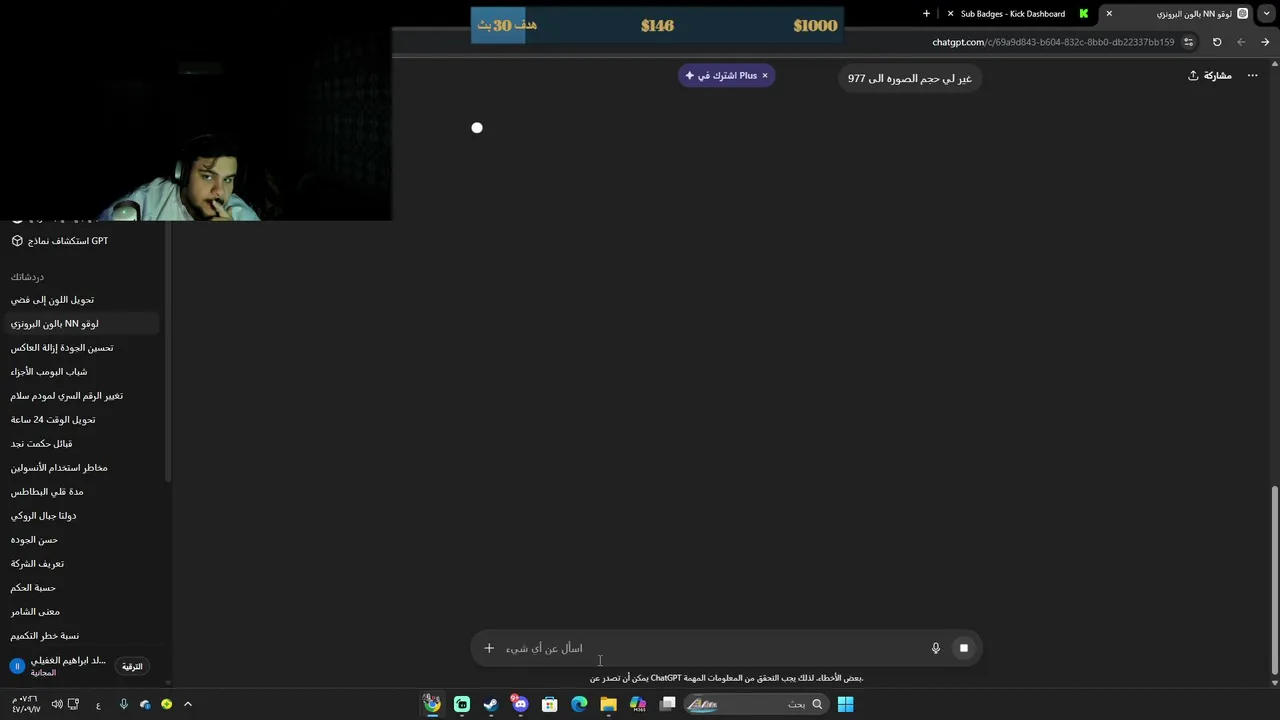Viewport: 1280px width, 720px height.
Task: Open Task View on the taskbar
Action: click(x=668, y=704)
